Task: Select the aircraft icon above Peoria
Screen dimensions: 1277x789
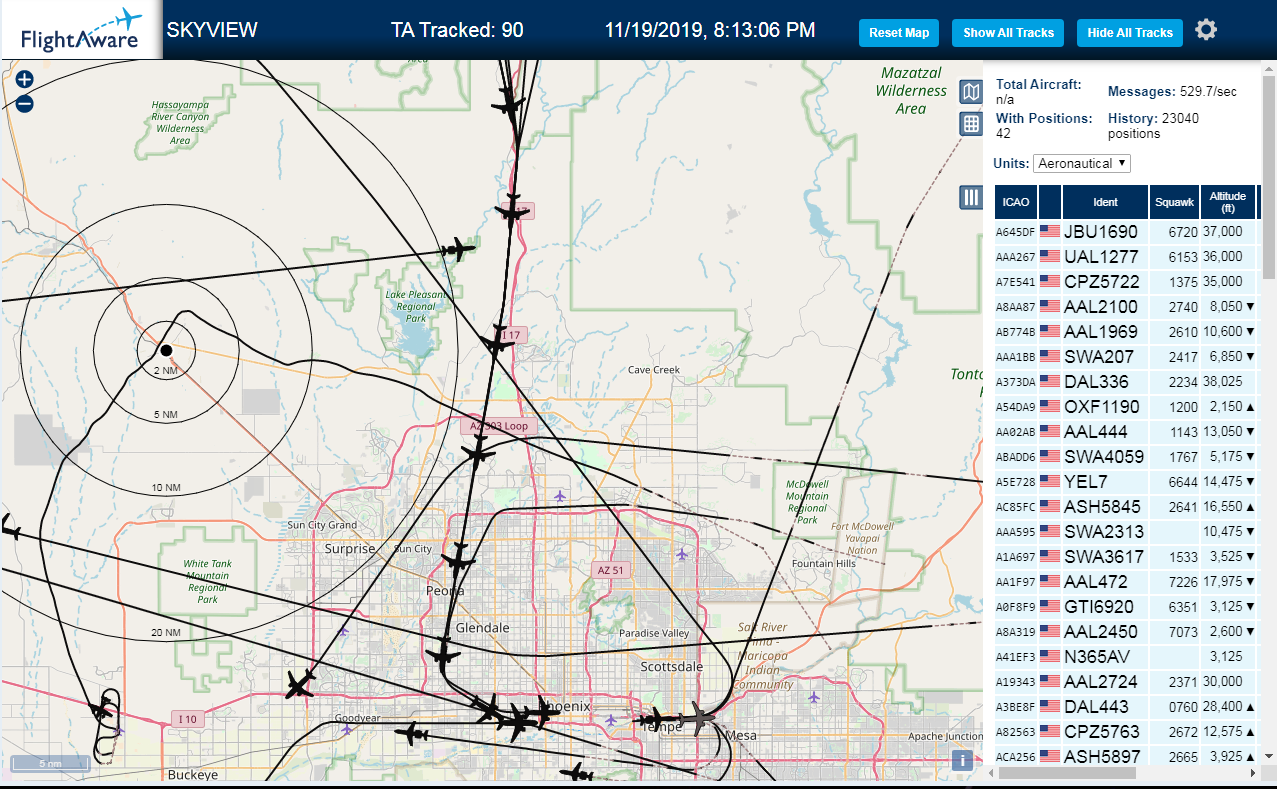Action: point(459,559)
